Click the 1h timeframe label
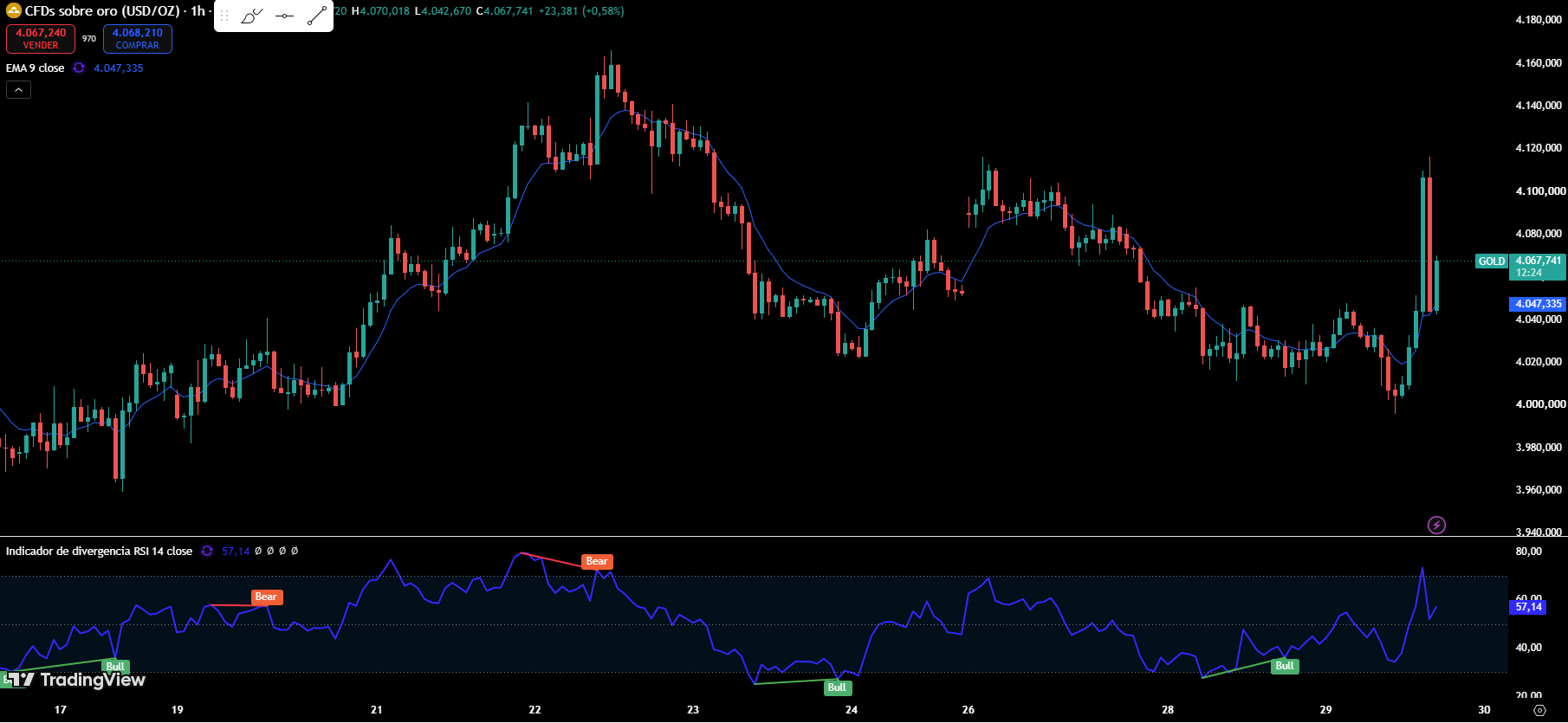The image size is (1568, 723). coord(198,11)
